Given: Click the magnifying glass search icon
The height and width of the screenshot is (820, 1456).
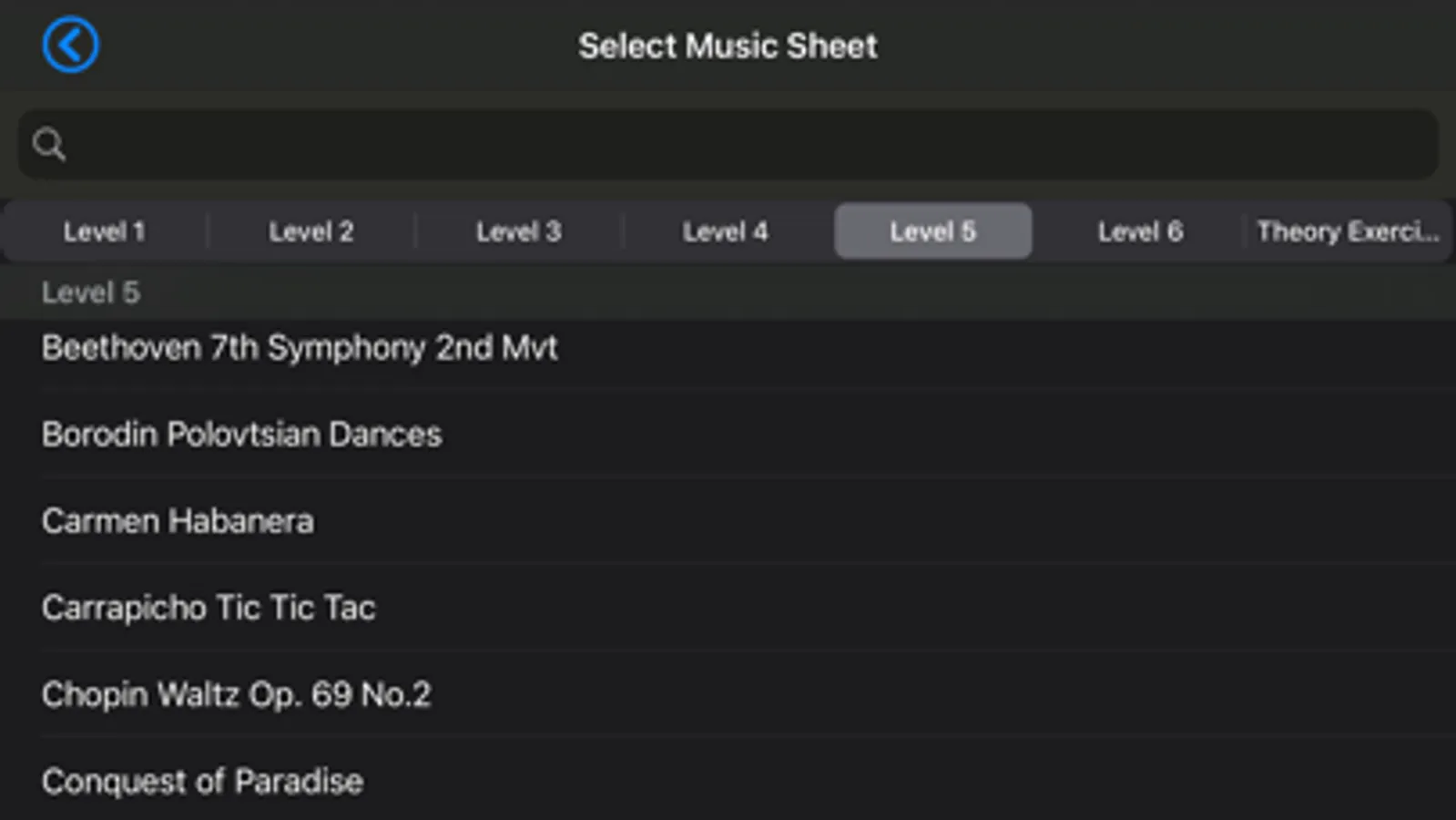Looking at the screenshot, I should tap(48, 144).
